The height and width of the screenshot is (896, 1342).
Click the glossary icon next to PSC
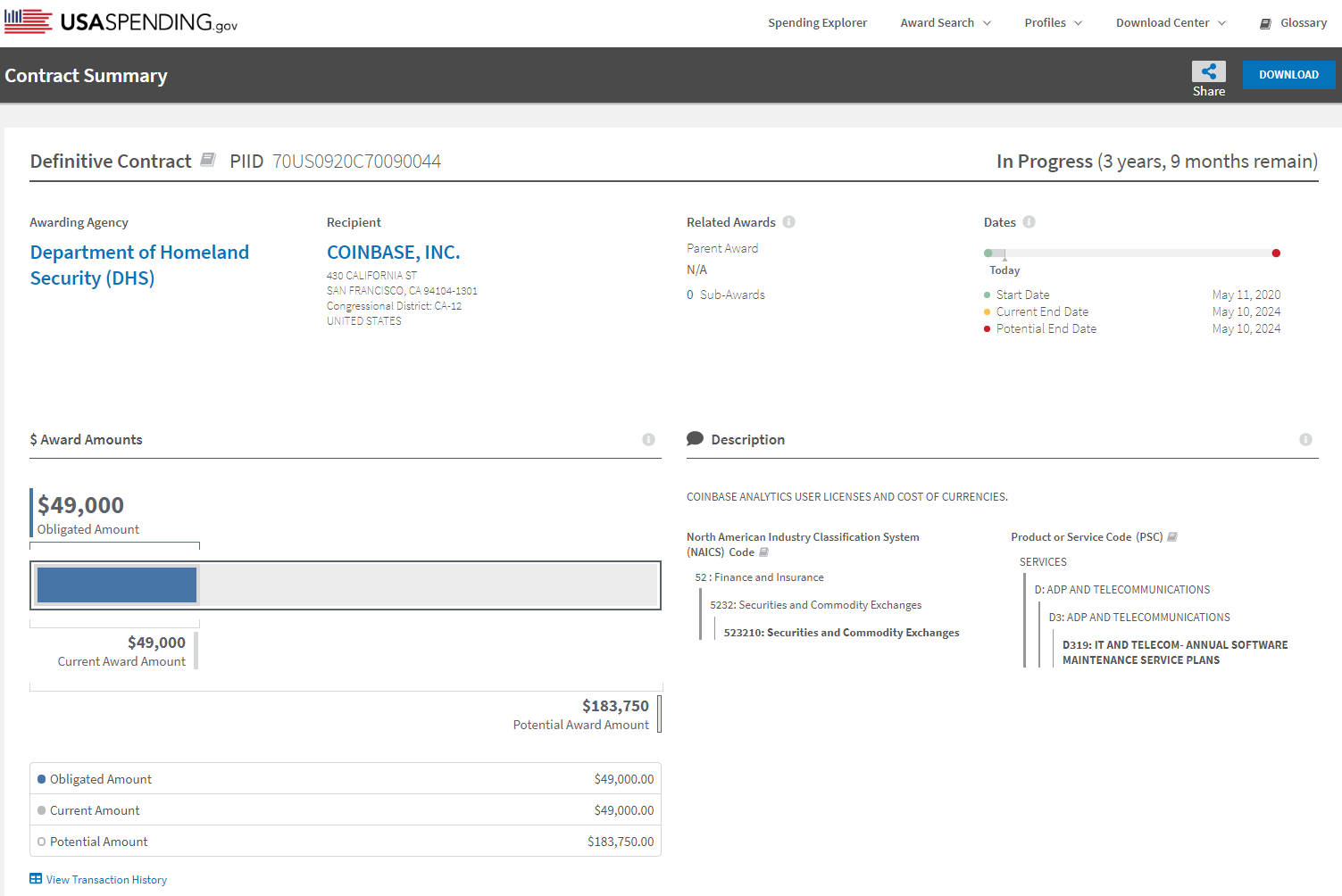tap(1172, 537)
